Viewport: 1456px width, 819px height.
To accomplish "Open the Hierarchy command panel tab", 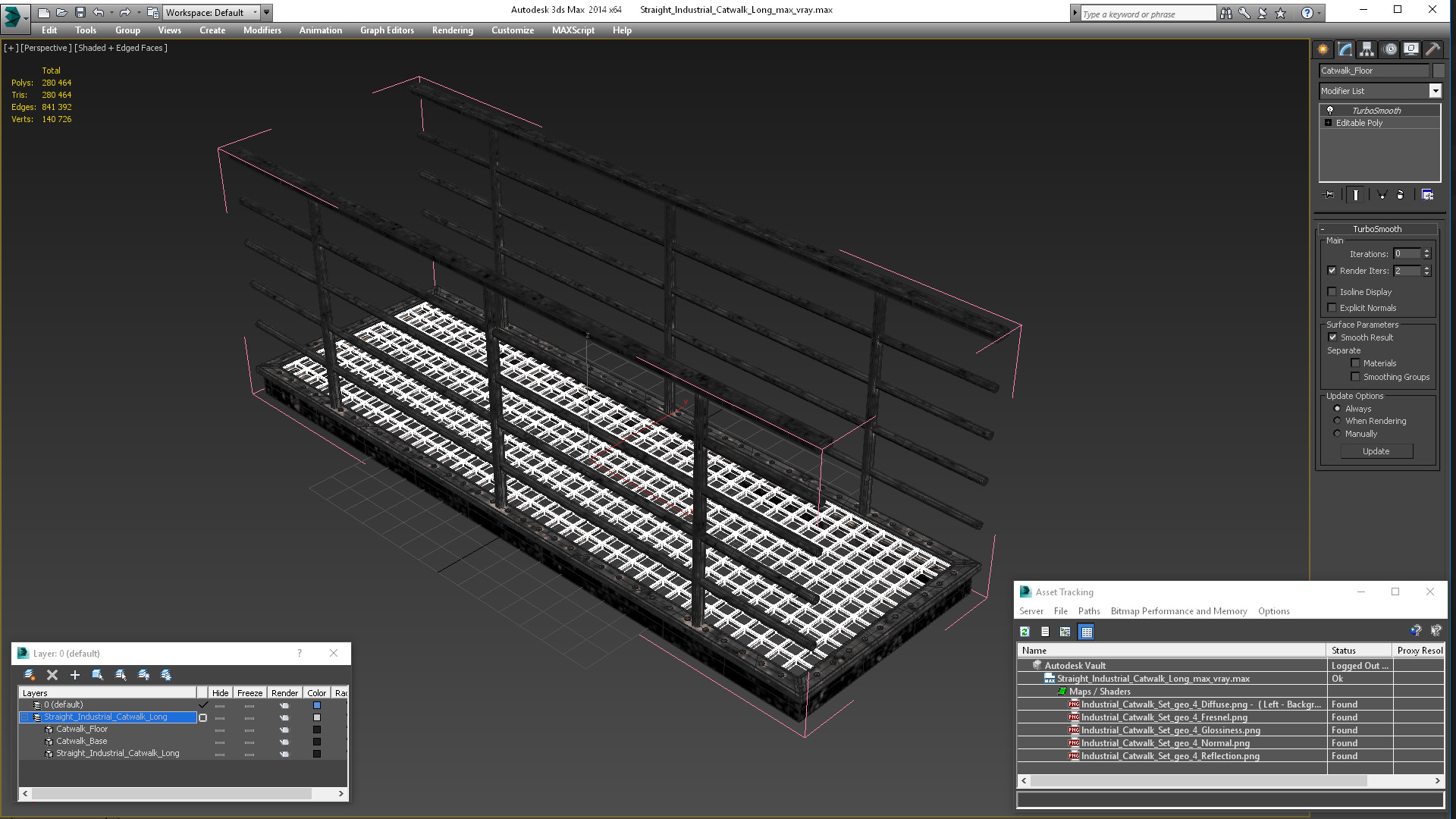I will 1367,49.
